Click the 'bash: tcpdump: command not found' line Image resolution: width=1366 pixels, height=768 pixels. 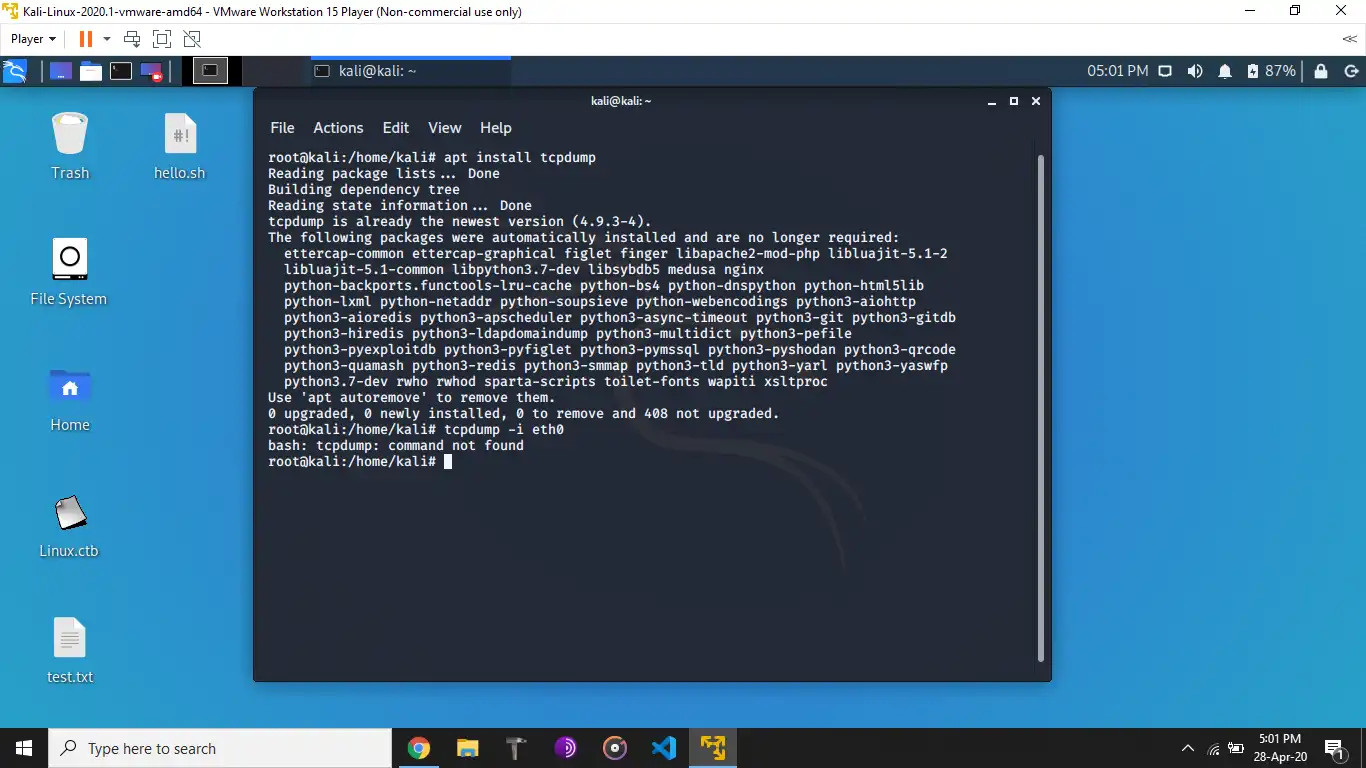pos(396,446)
